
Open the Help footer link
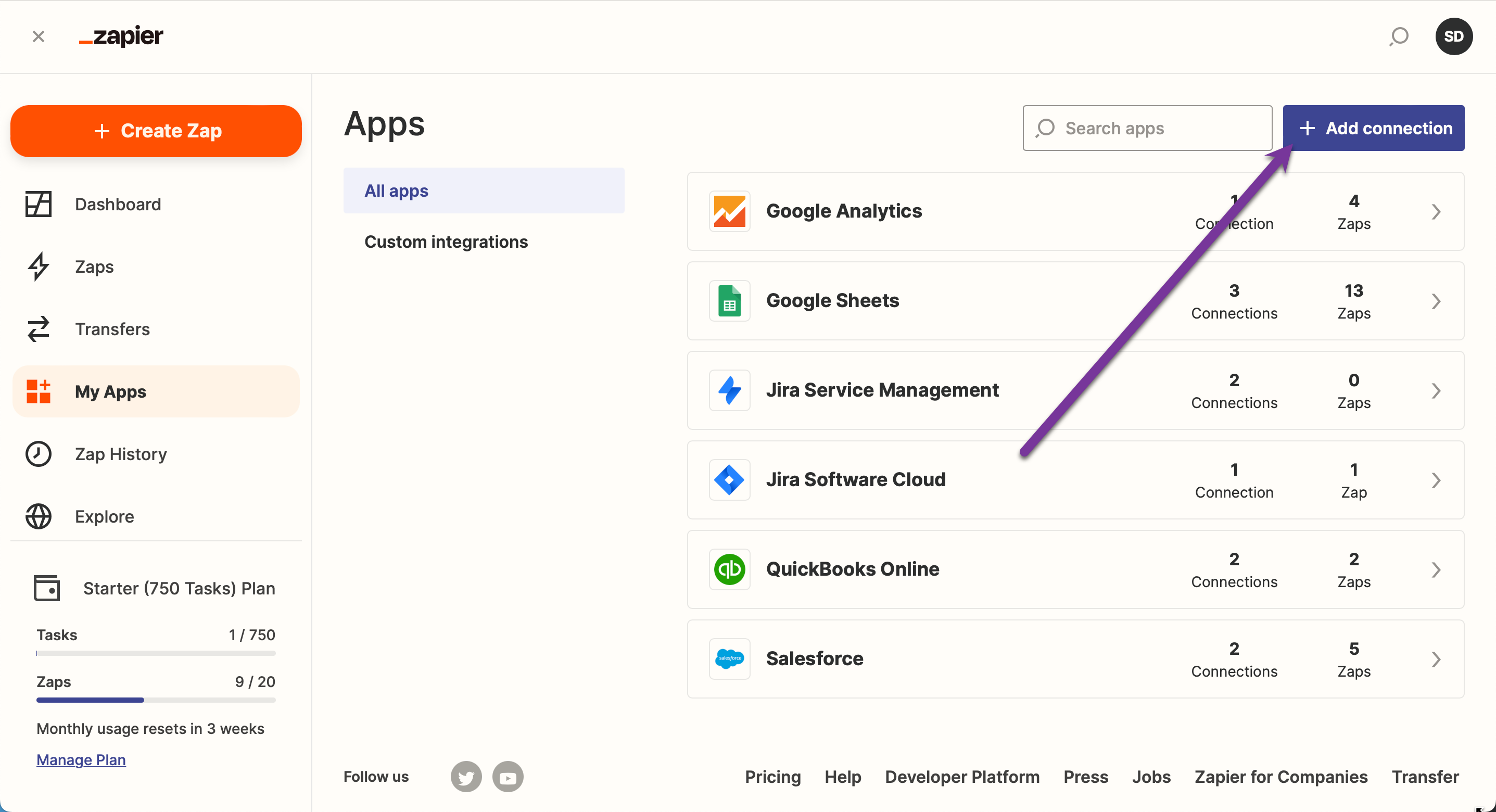[843, 777]
